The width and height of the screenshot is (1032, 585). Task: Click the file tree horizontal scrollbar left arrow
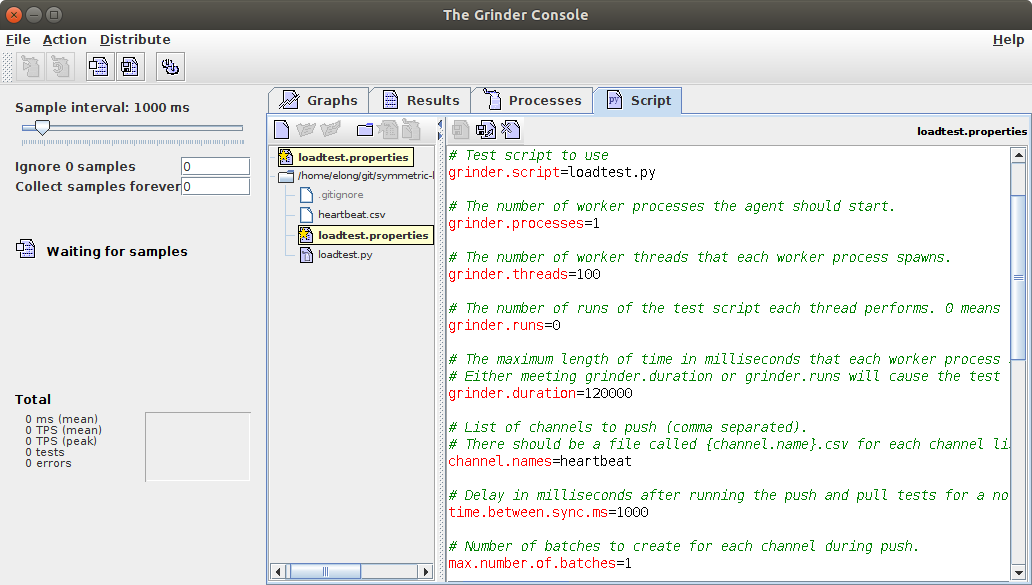[278, 571]
